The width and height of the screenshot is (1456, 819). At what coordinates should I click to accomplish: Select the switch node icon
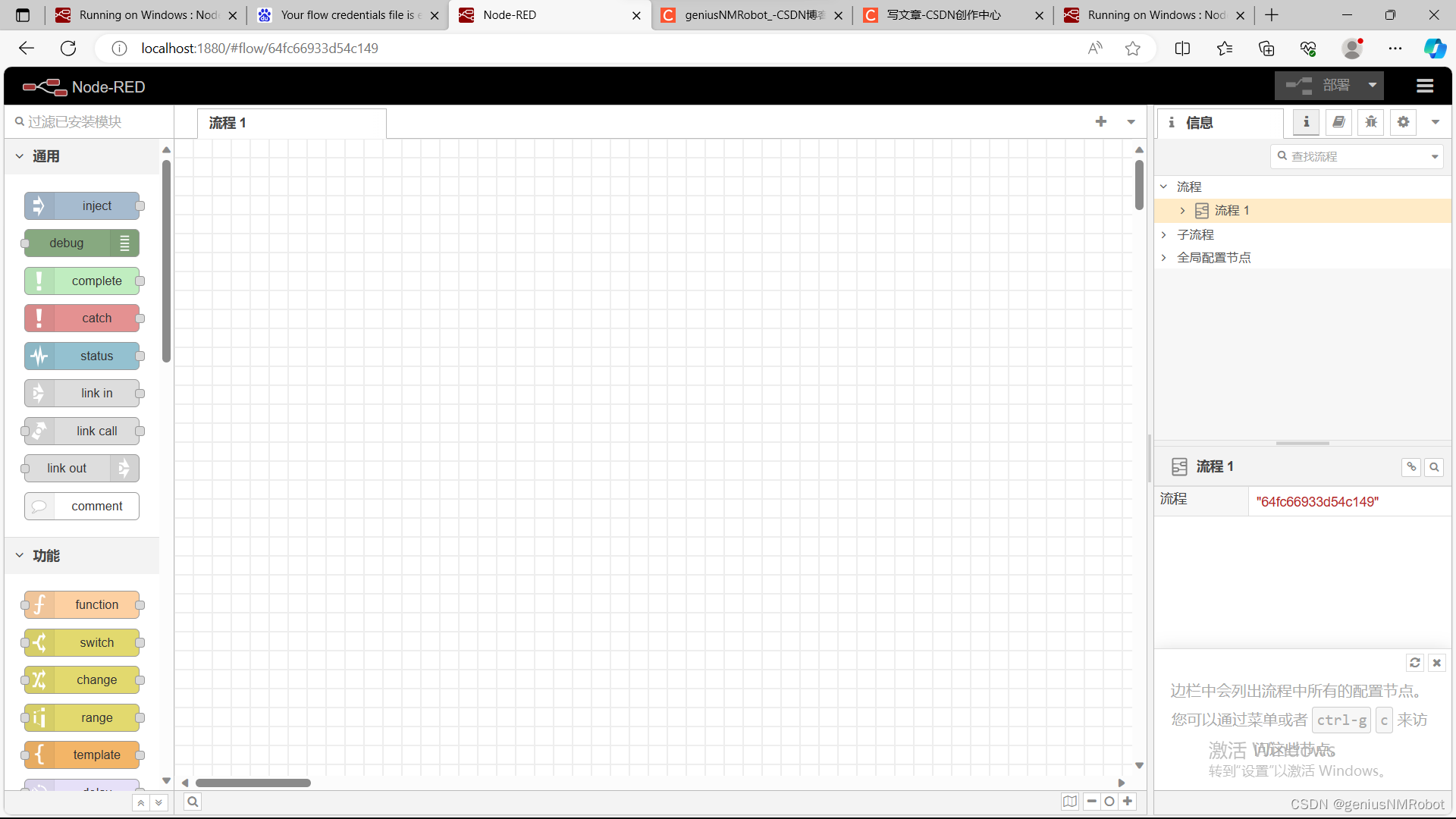40,641
